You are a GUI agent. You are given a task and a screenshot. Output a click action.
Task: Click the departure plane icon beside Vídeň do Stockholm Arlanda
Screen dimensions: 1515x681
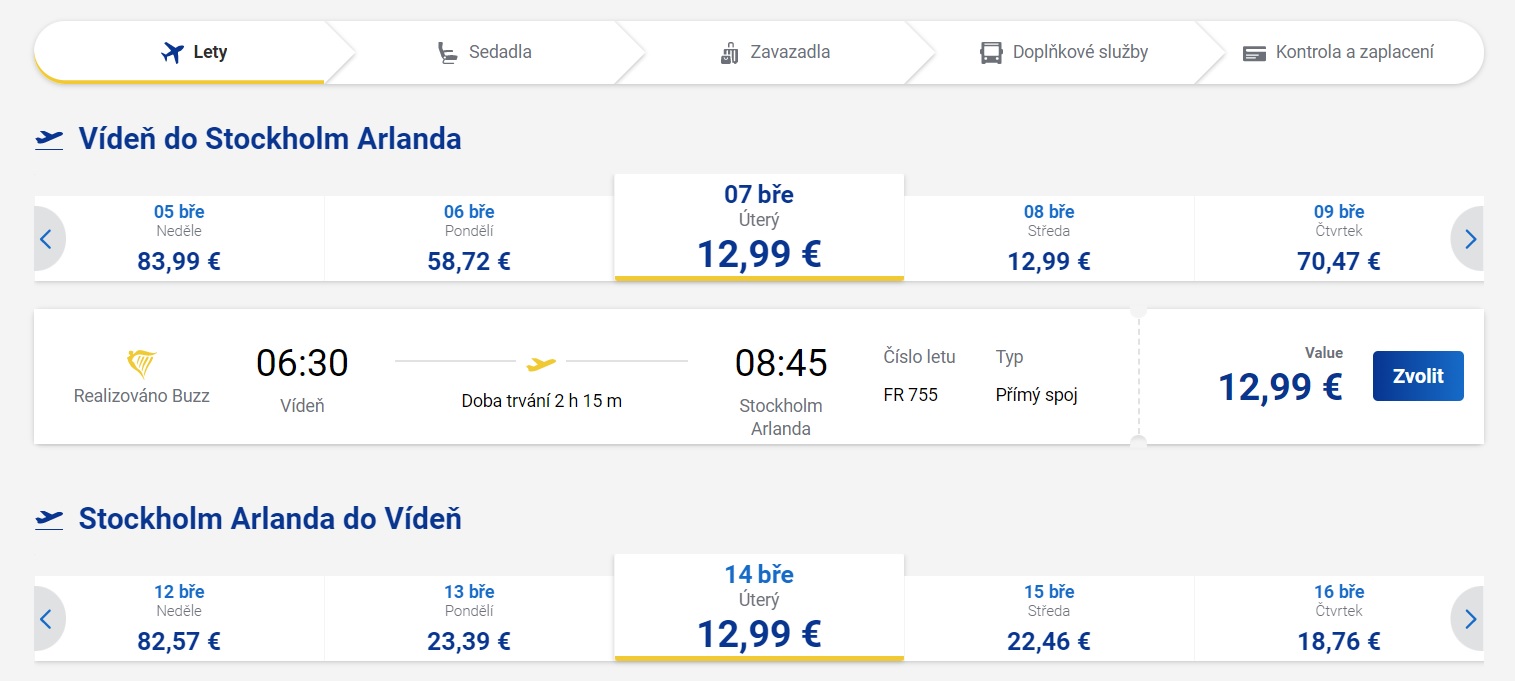49,139
